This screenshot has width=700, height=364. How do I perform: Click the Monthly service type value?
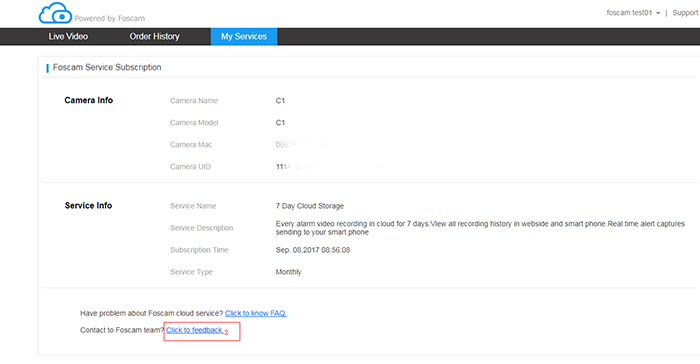(x=288, y=272)
